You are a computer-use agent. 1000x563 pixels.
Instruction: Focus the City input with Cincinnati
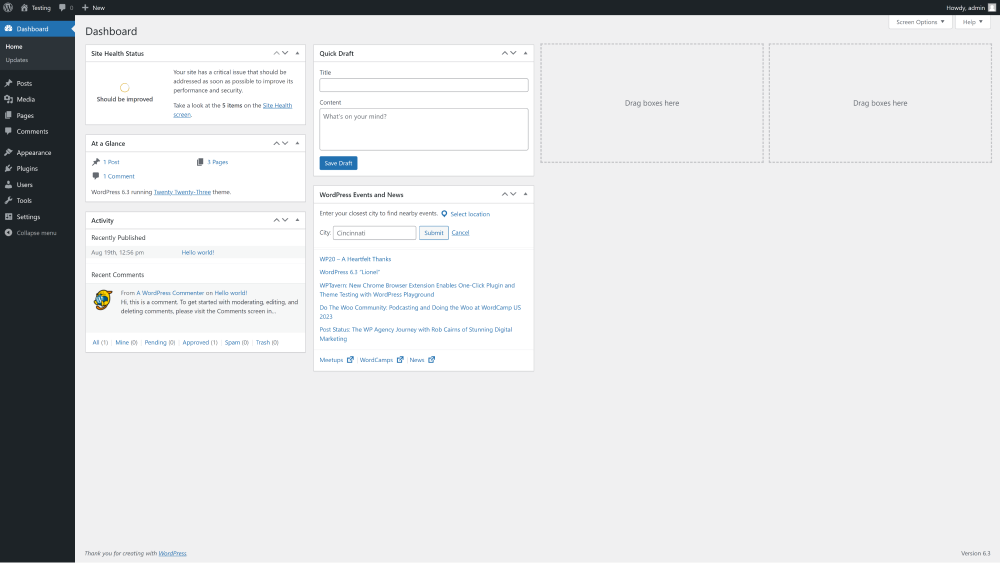click(374, 233)
